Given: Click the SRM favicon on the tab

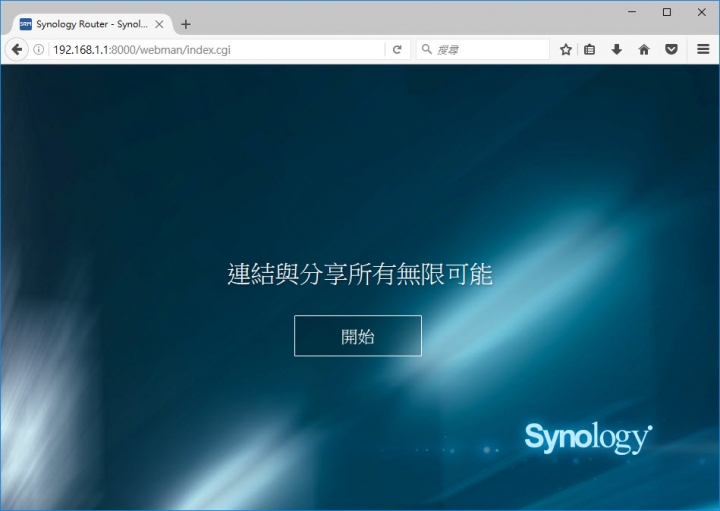Looking at the screenshot, I should pyautogui.click(x=26, y=24).
